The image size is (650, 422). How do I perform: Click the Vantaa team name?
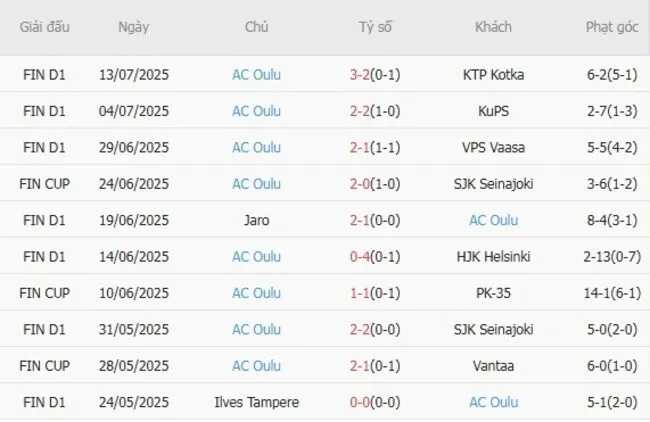(x=493, y=366)
